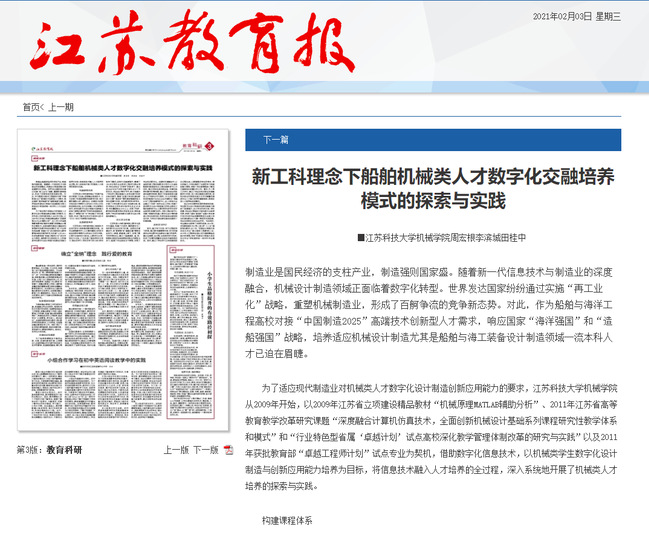Click the 下一篇 next article tab

(275, 140)
